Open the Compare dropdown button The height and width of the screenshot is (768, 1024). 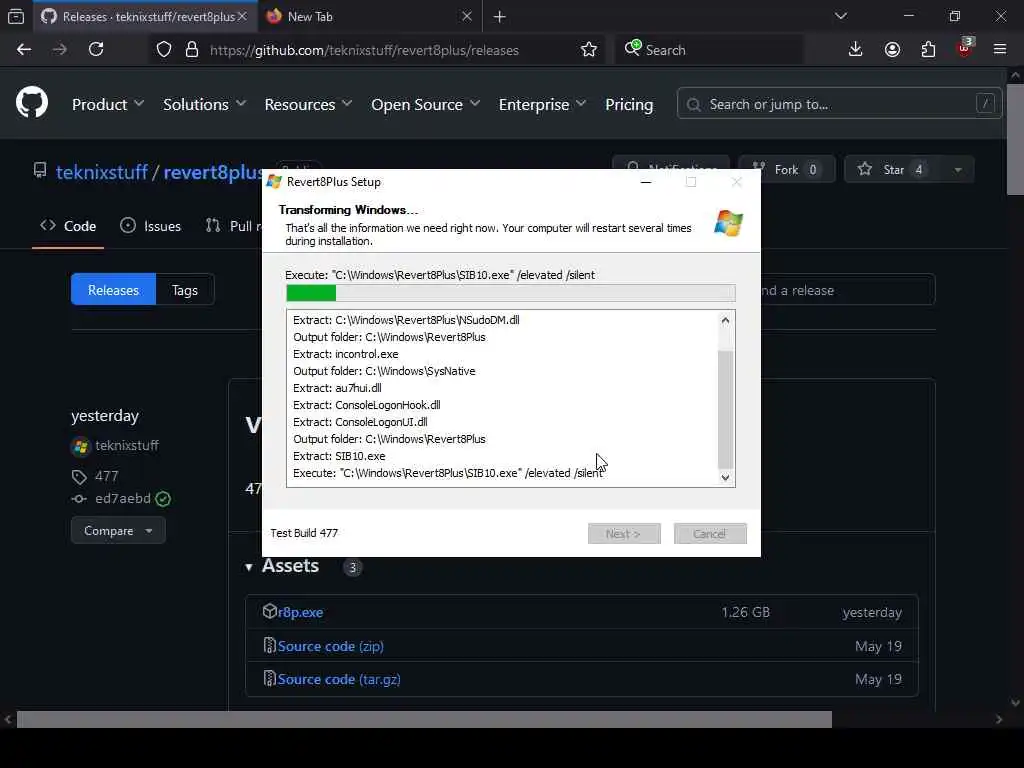(118, 530)
